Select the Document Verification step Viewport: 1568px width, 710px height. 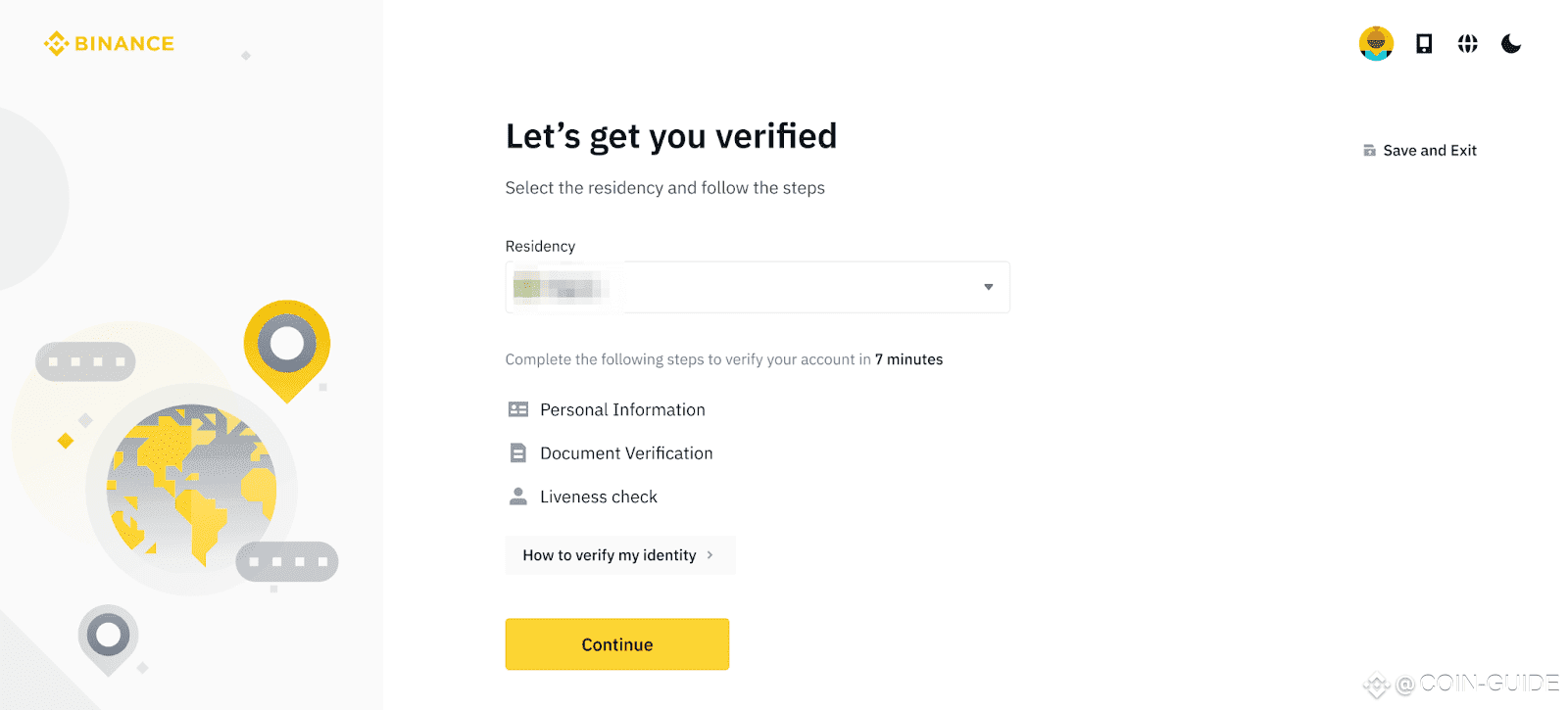pos(626,453)
